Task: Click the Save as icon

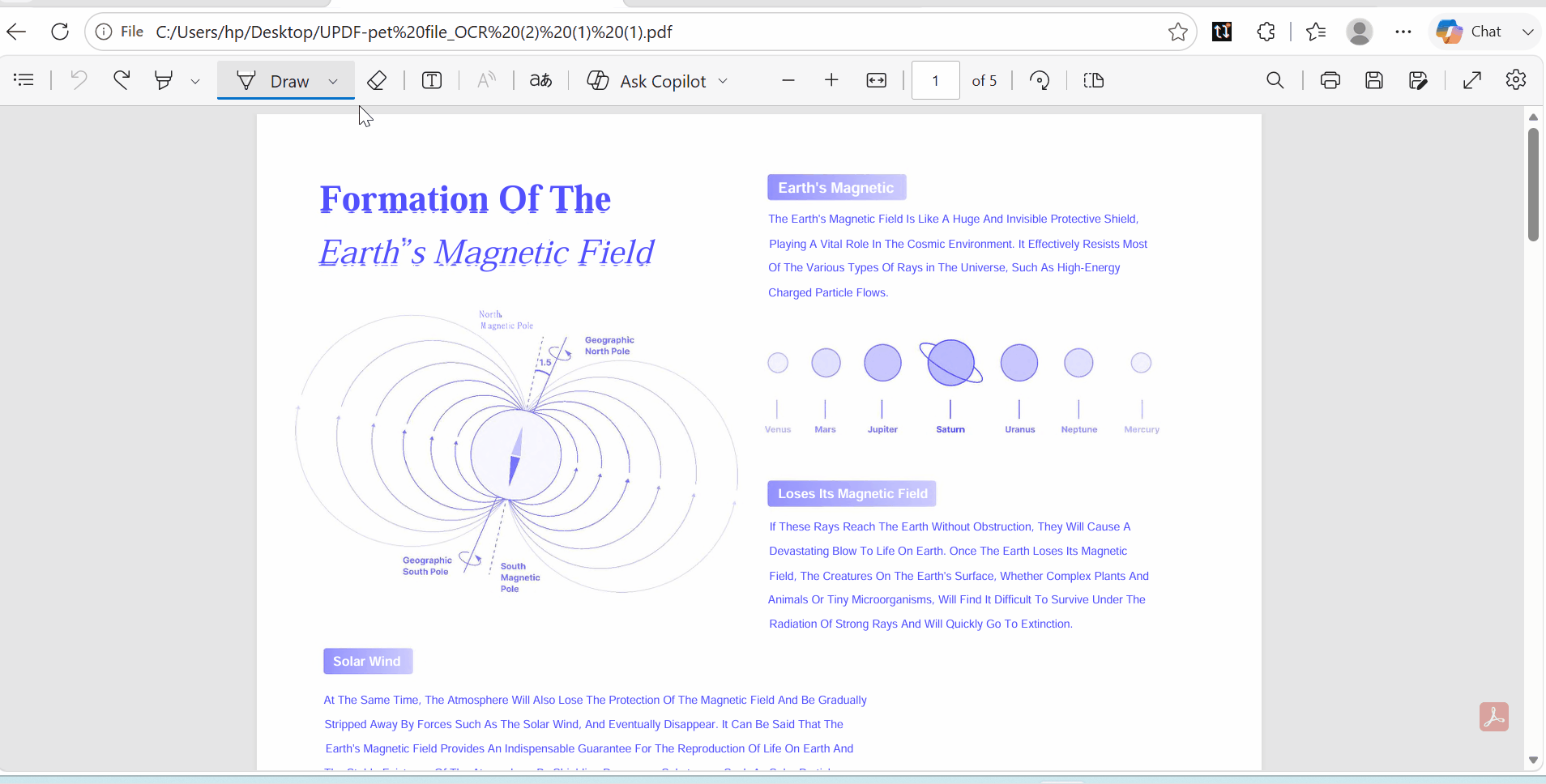Action: pos(1418,80)
